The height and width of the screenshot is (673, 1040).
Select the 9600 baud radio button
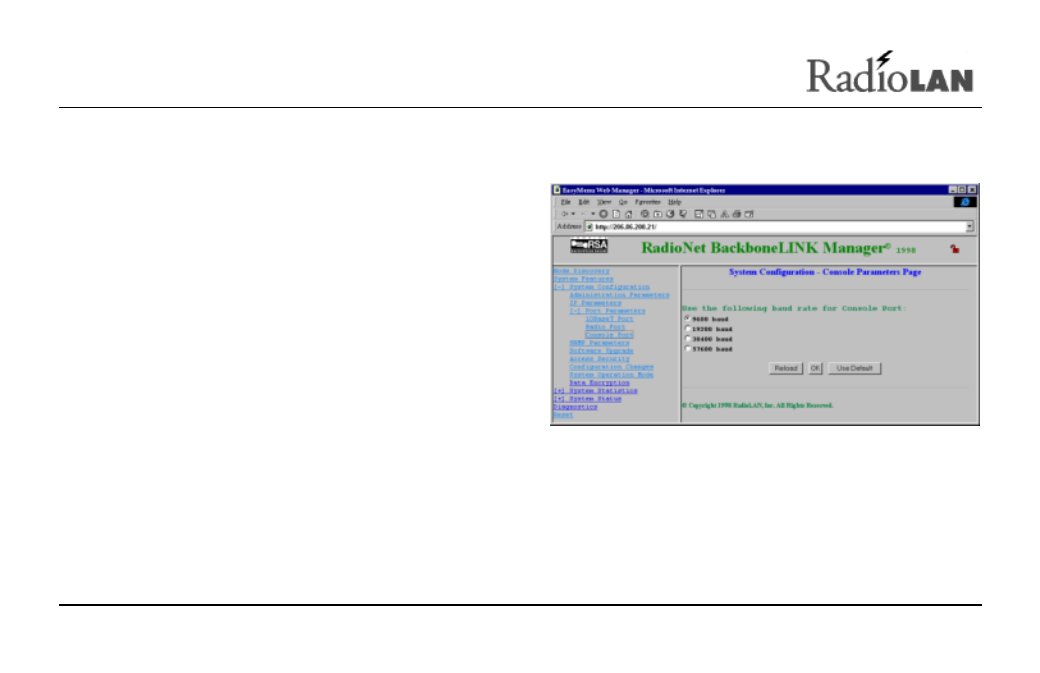tap(687, 318)
